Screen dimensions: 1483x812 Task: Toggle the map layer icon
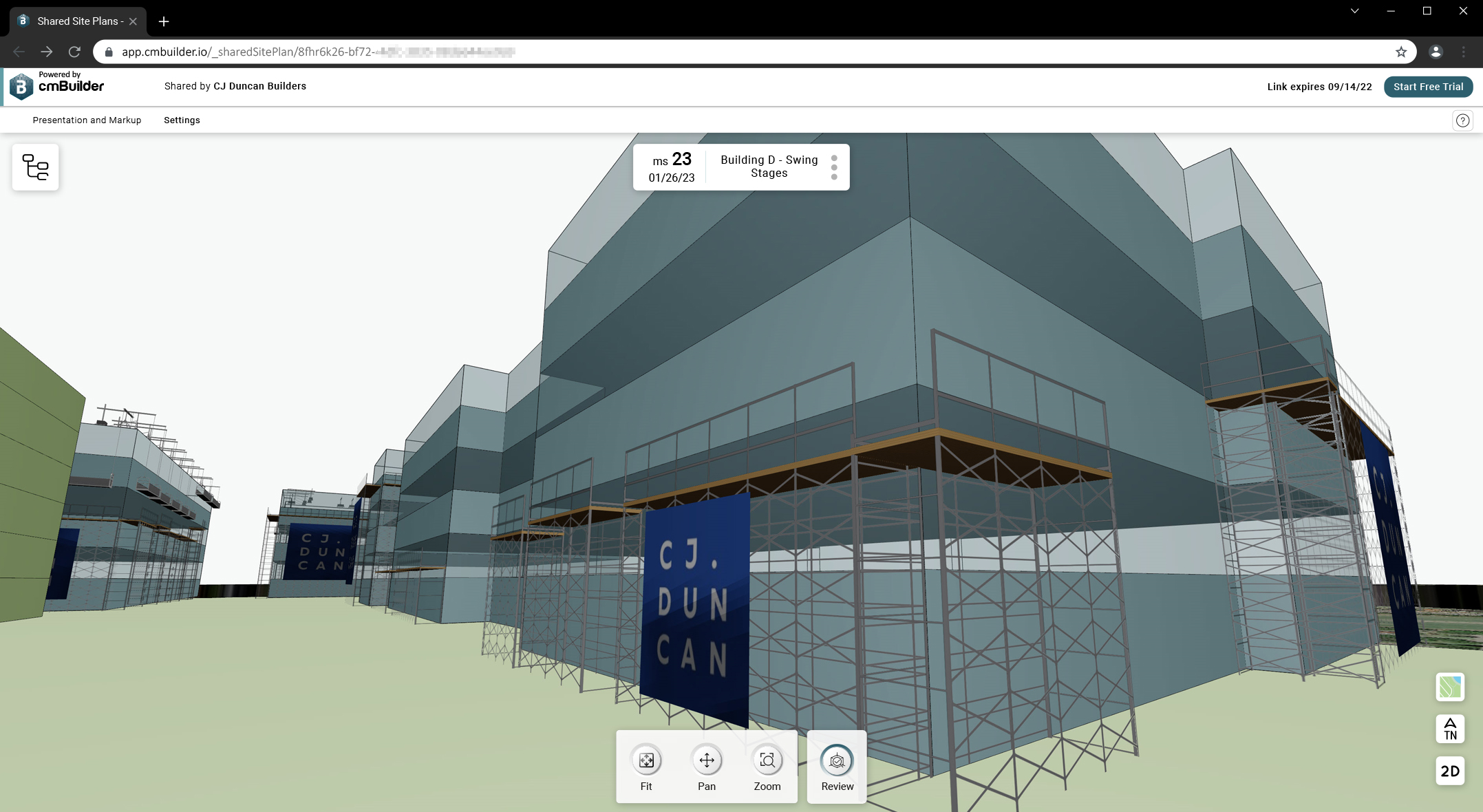click(1450, 687)
